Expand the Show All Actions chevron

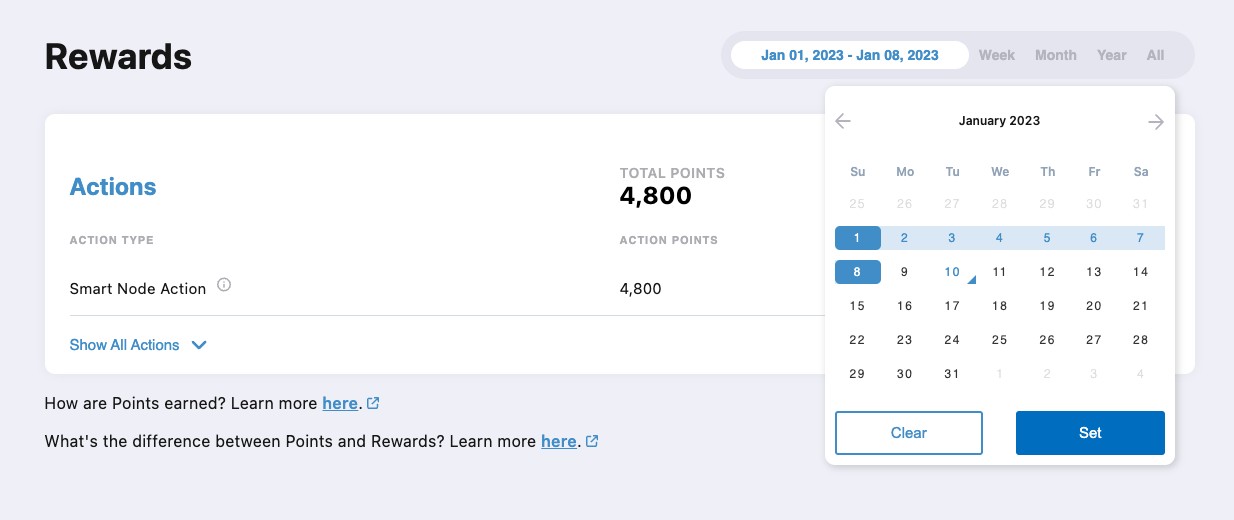point(199,345)
